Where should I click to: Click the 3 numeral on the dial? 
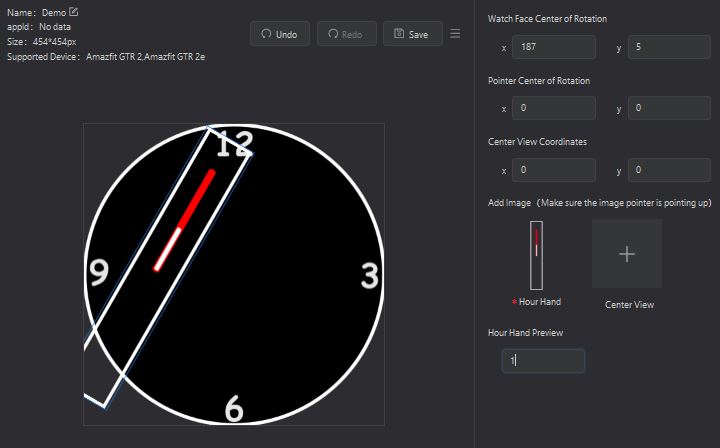(370, 276)
